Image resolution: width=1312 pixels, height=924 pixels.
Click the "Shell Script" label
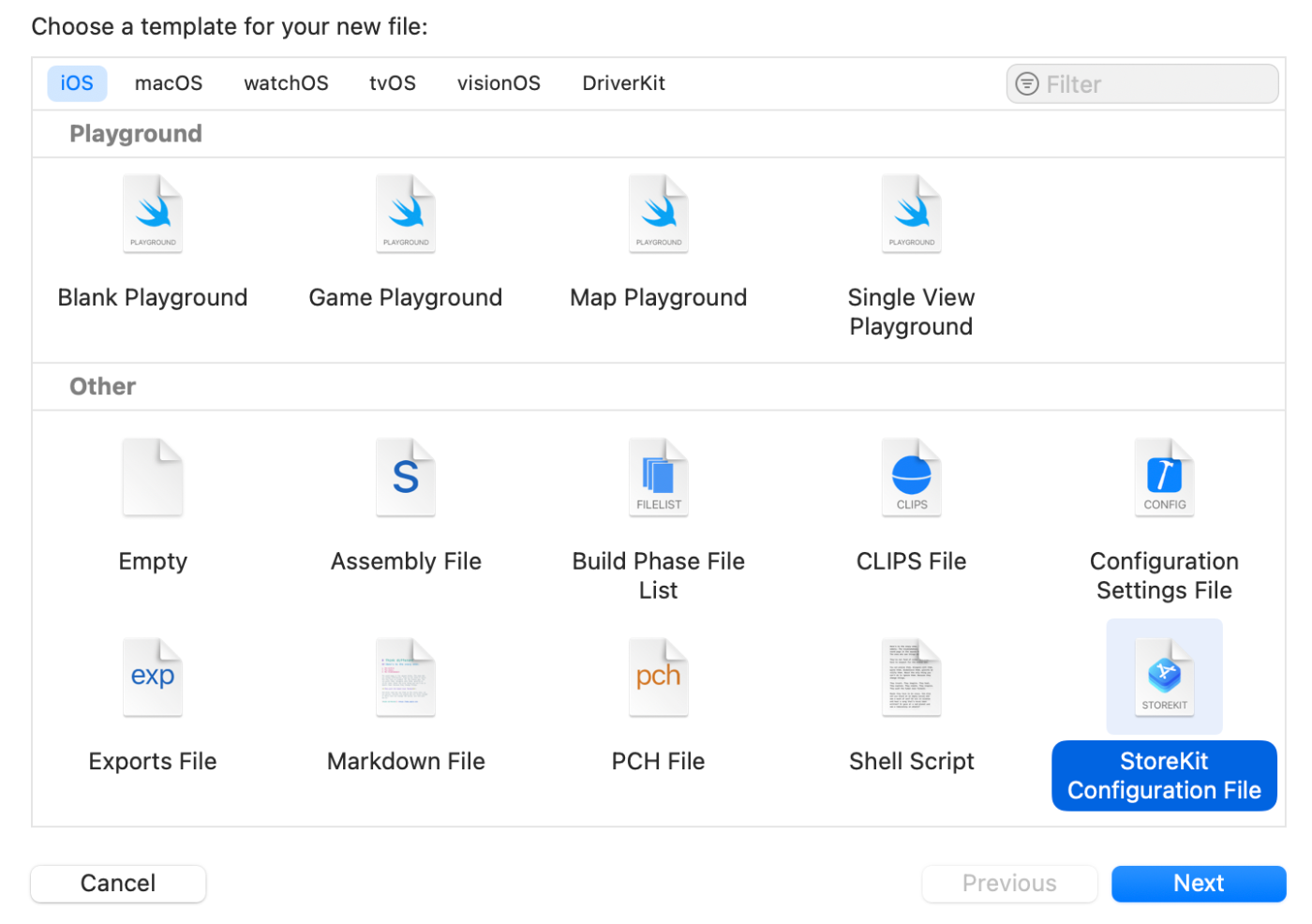pos(912,762)
